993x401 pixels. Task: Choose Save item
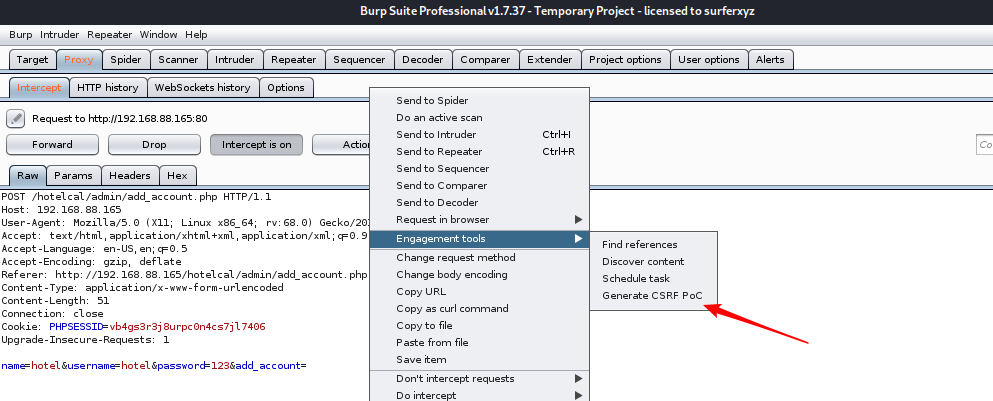pyautogui.click(x=479, y=360)
